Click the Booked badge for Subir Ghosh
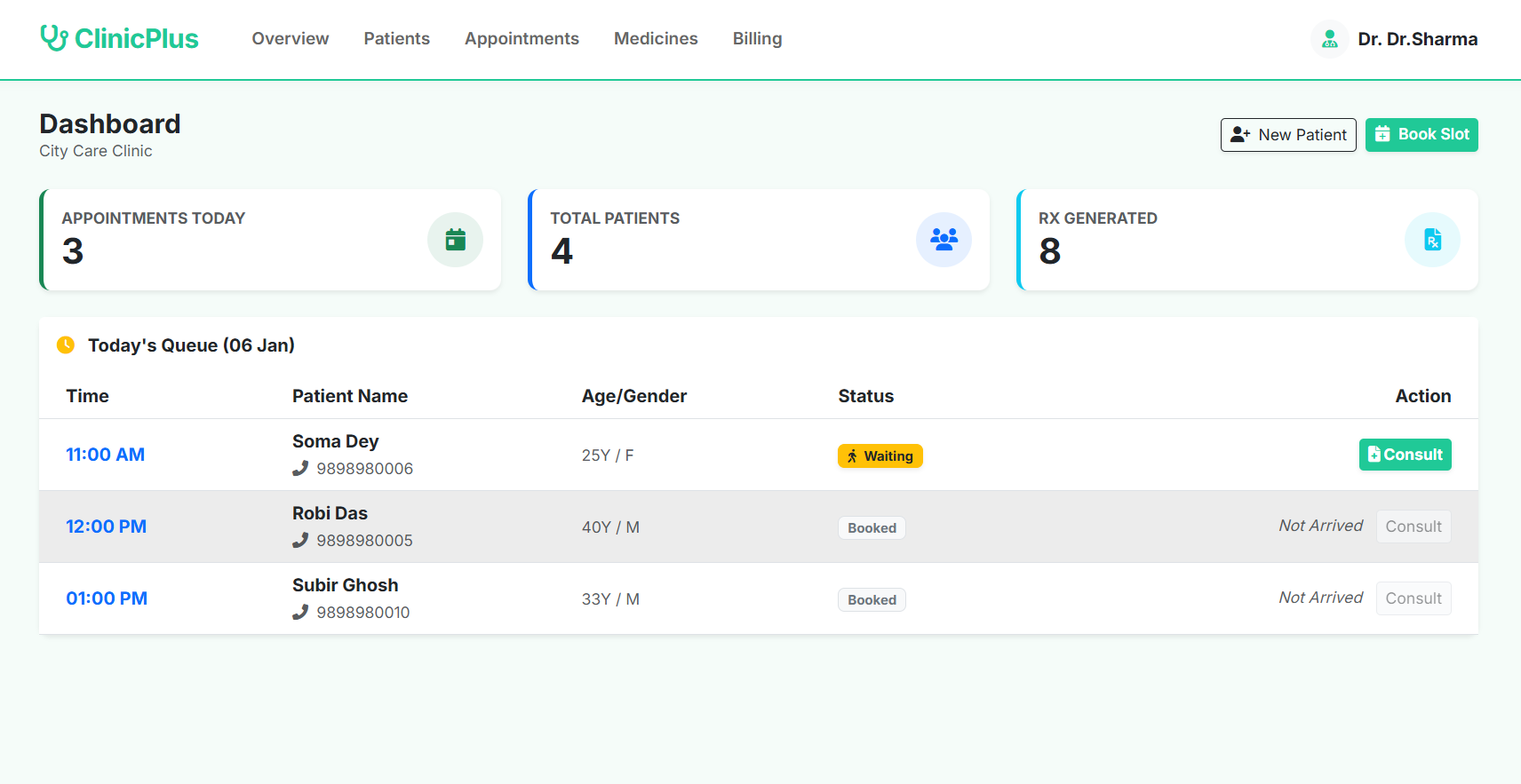Screen dimensions: 1521x784 [x=872, y=599]
